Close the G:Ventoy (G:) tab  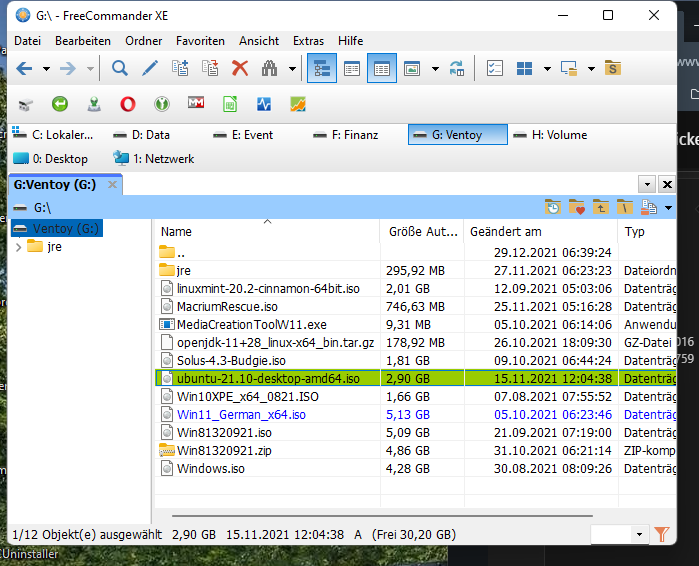click(x=112, y=185)
